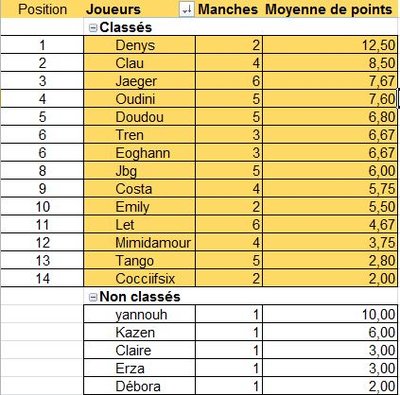Click the Kazen name cell
400x395 pixels.
click(x=139, y=332)
